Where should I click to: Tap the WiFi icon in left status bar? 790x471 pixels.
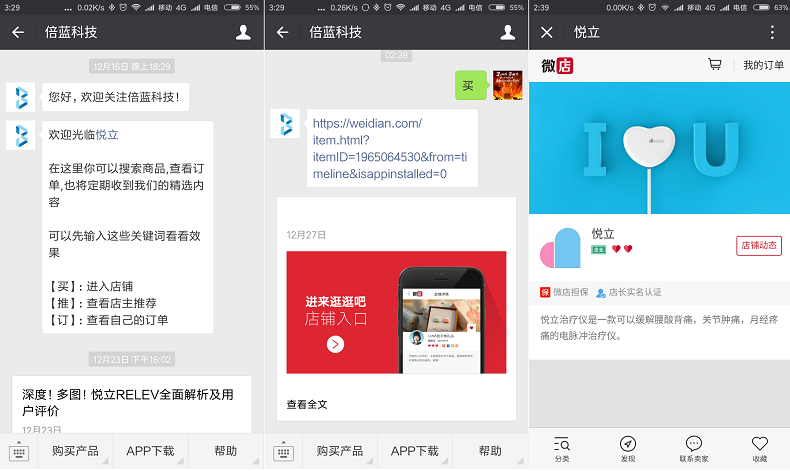136,8
